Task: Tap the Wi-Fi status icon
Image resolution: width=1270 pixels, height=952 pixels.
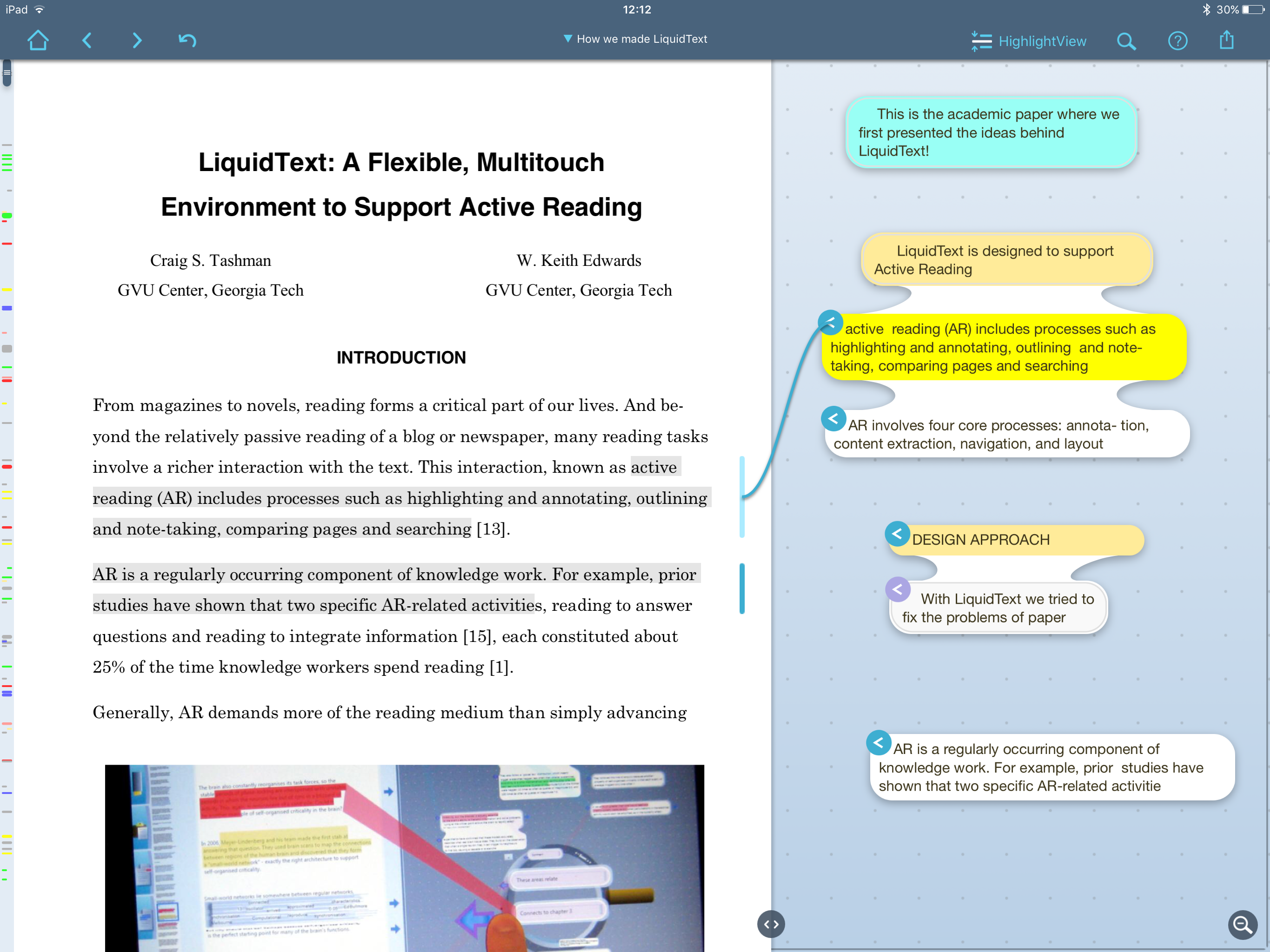Action: click(x=39, y=9)
